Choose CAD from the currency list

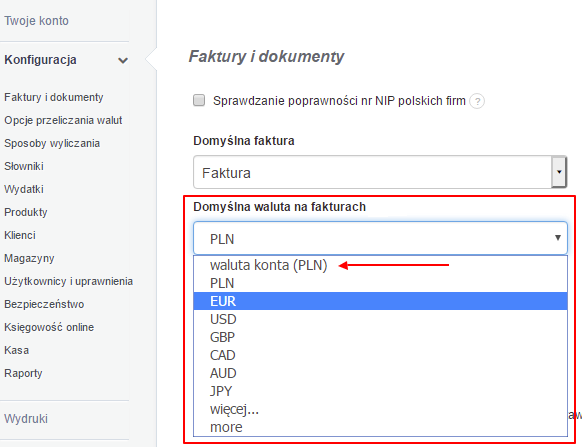coord(380,355)
